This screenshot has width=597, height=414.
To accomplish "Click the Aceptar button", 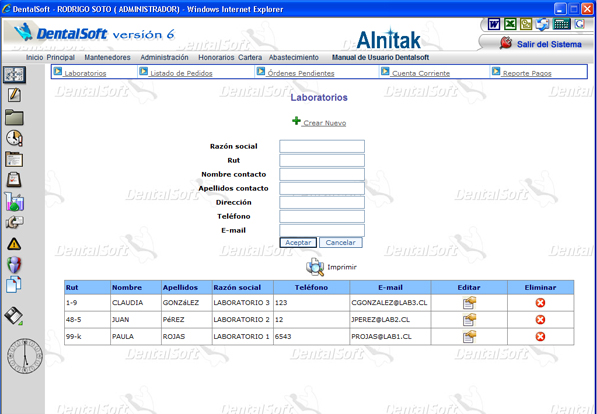I will [x=298, y=243].
